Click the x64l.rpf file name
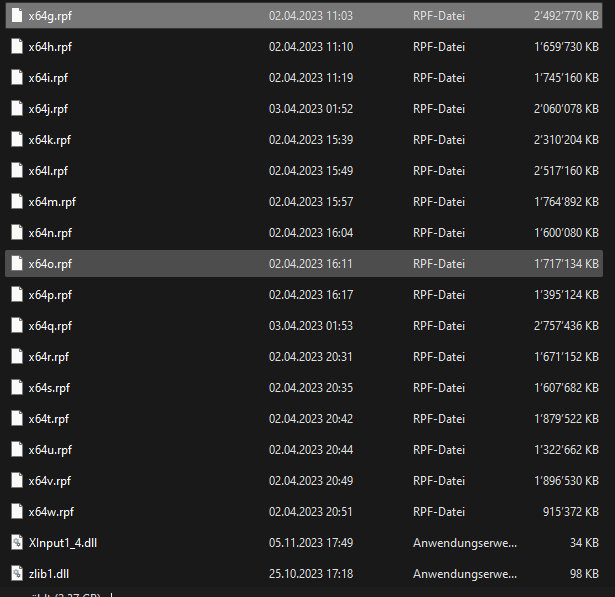 coord(47,171)
